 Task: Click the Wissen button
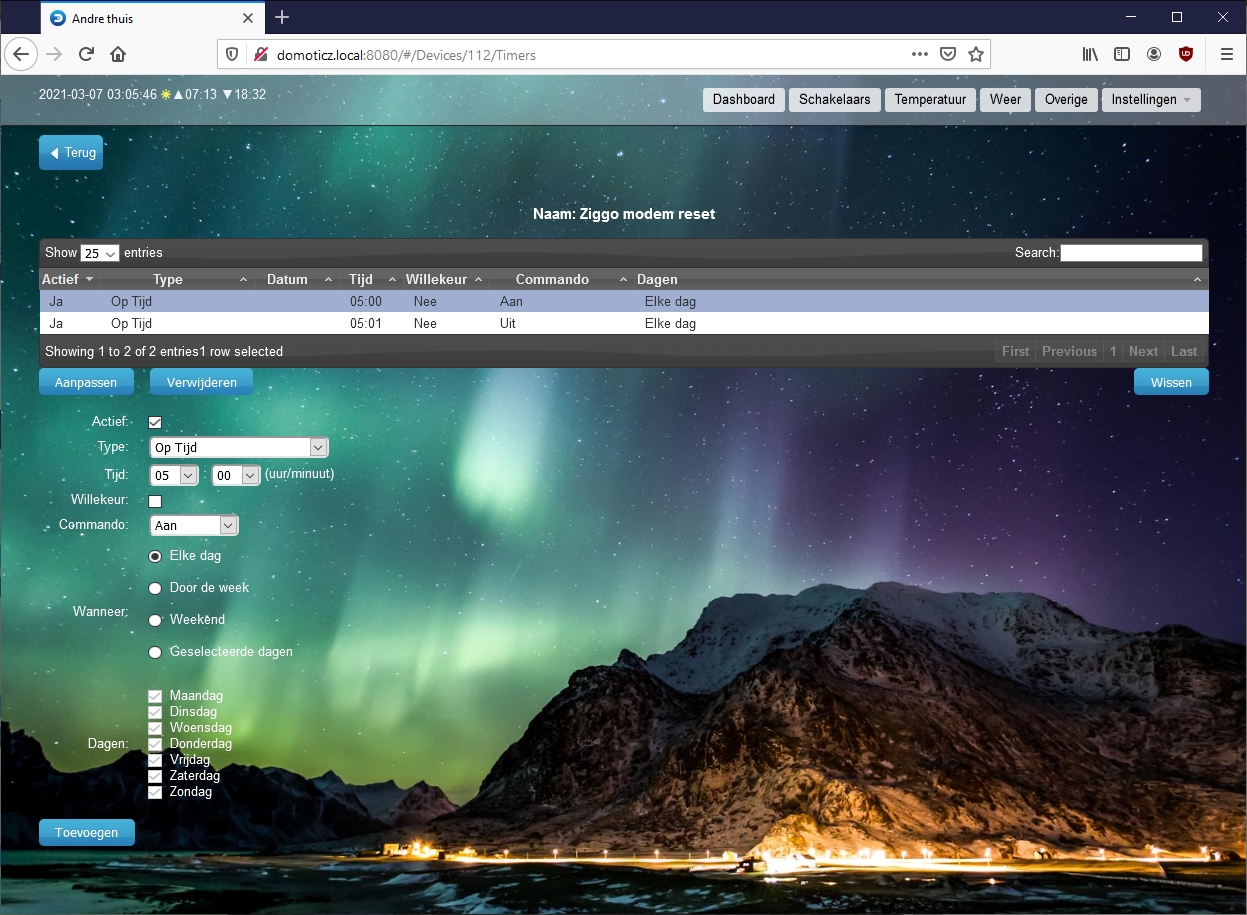tap(1171, 382)
